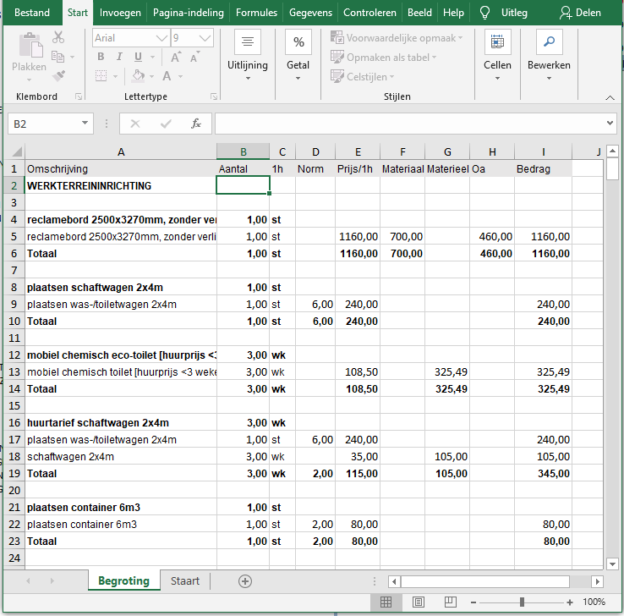Click the Plakken paste icon
624x616 pixels.
click(x=30, y=46)
